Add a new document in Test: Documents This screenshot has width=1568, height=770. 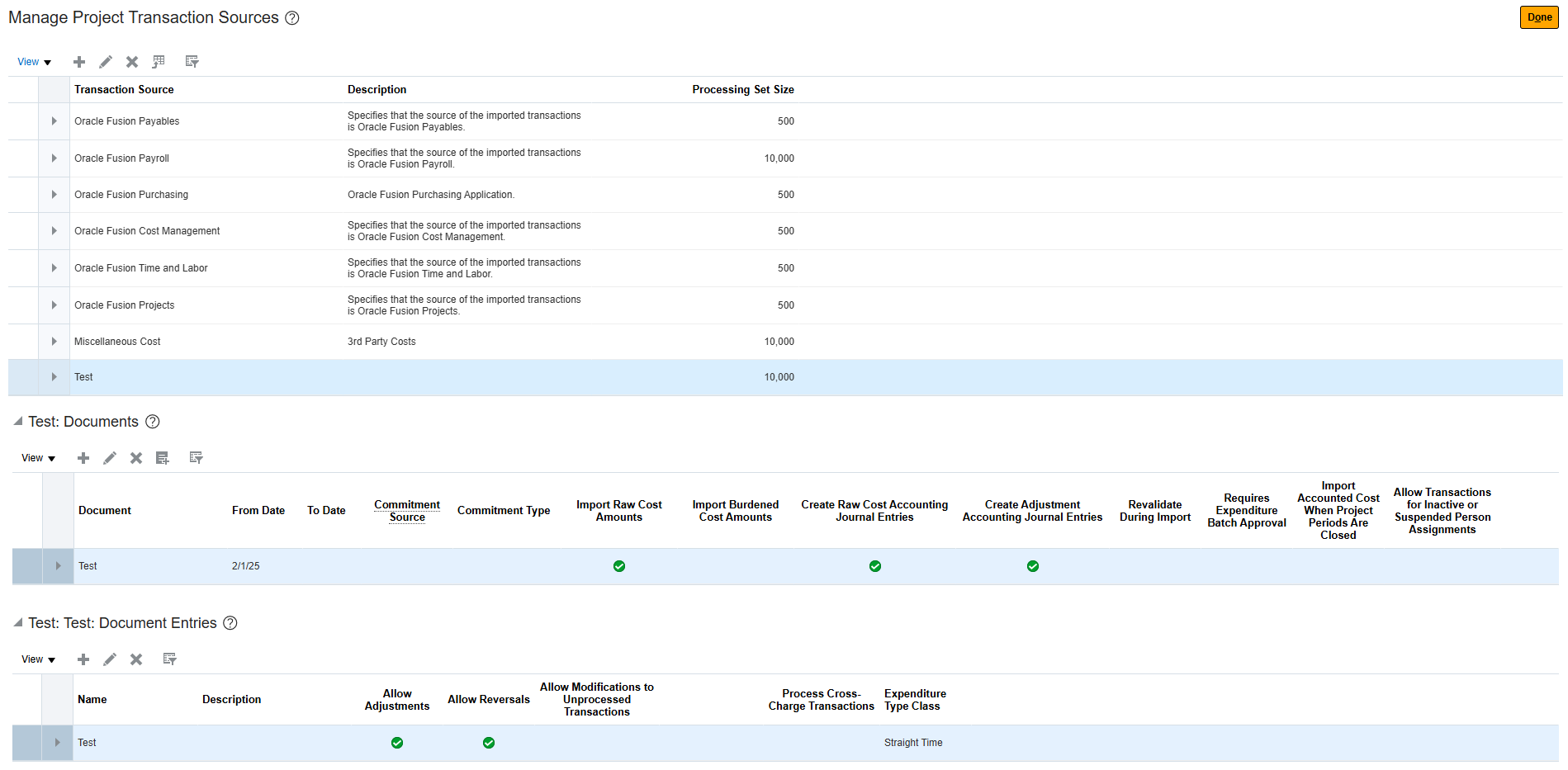(83, 458)
